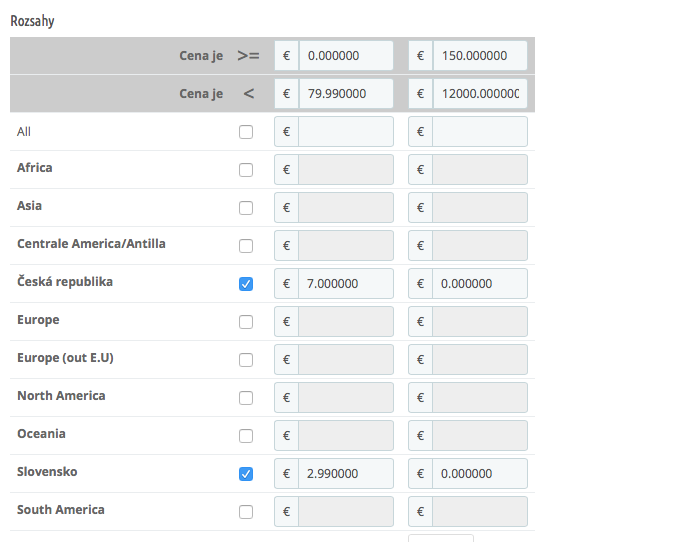Click the first All zones price field
Screen dimensions: 675x542
(345, 132)
